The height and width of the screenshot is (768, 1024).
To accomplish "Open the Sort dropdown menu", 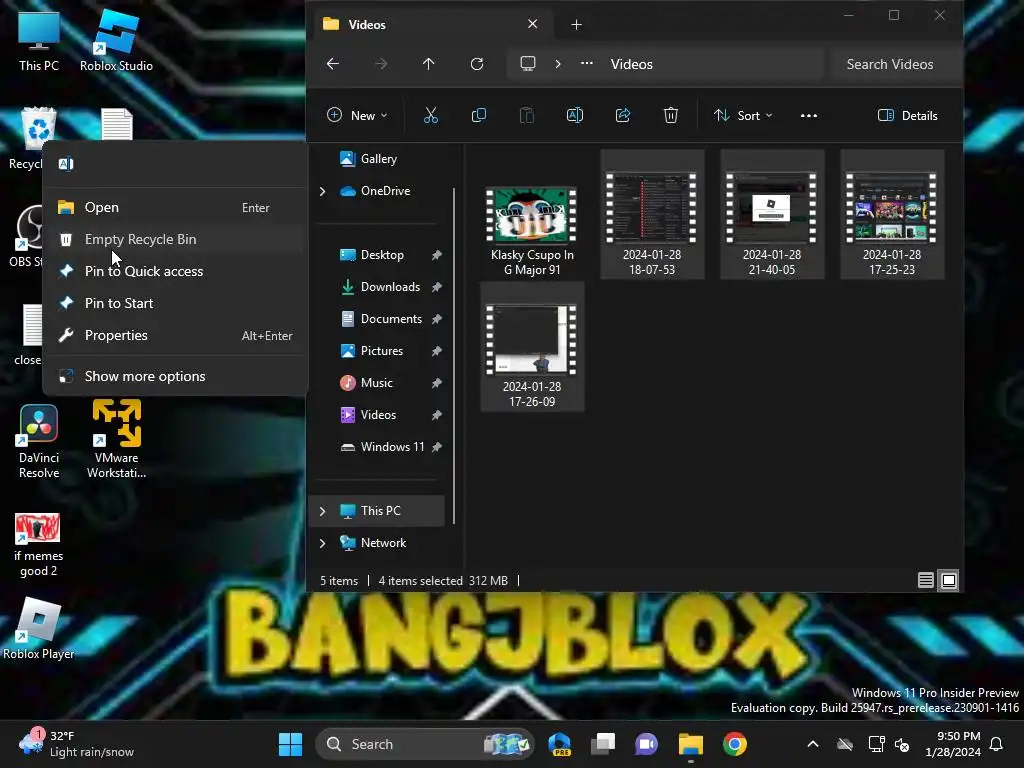I will pyautogui.click(x=743, y=116).
